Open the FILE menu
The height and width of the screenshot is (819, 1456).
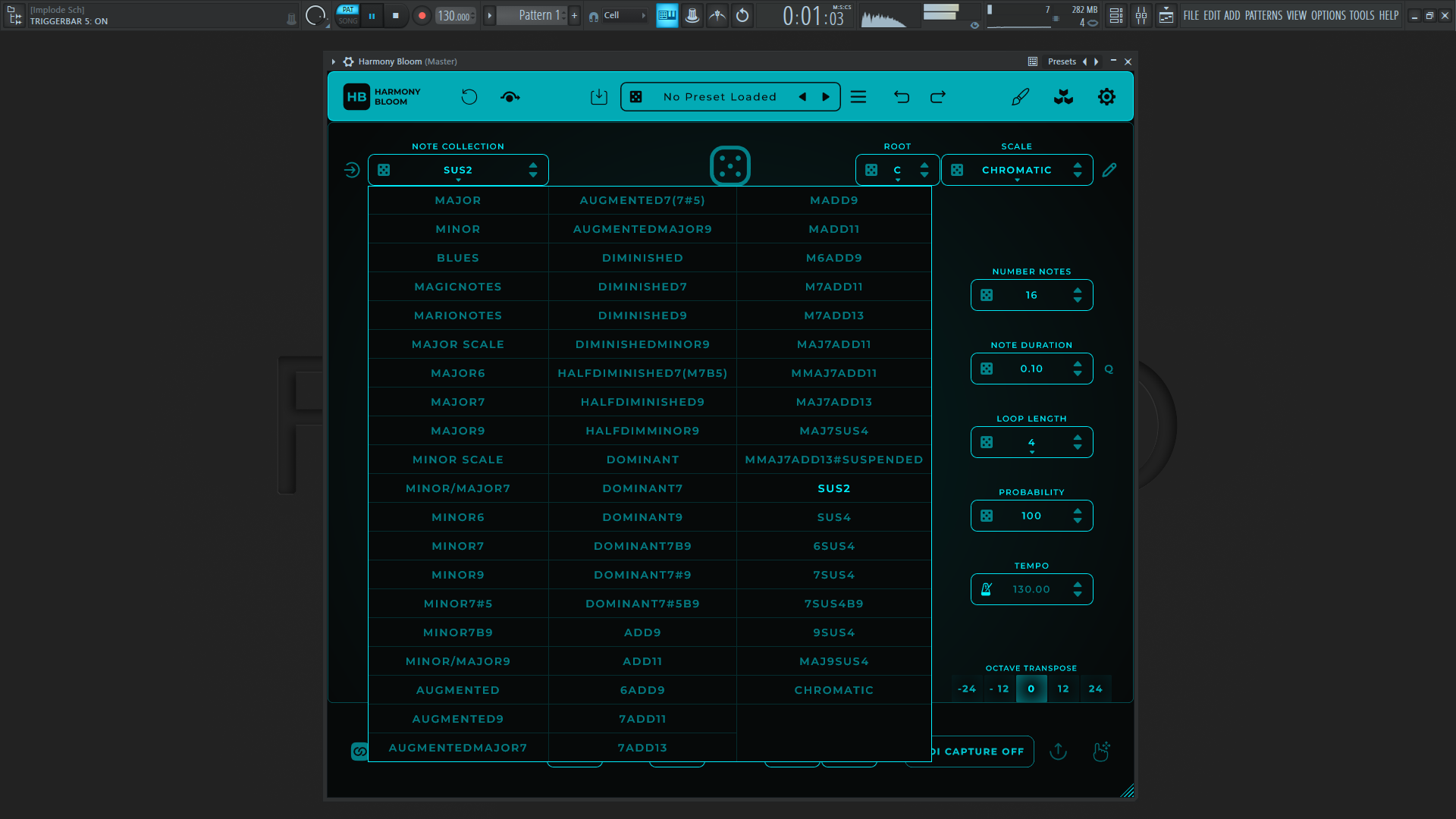pos(1191,15)
